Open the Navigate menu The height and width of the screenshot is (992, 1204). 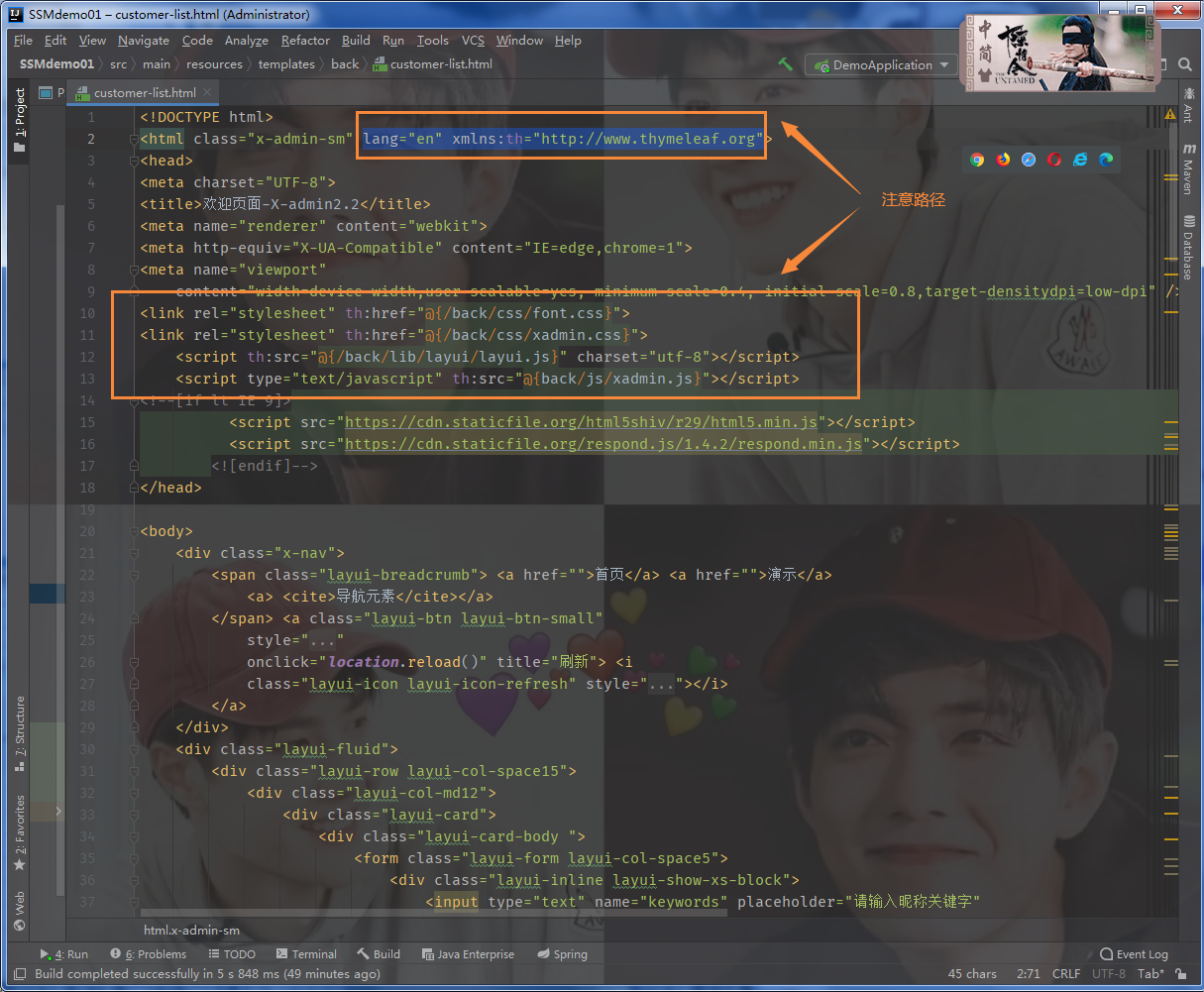(x=143, y=41)
